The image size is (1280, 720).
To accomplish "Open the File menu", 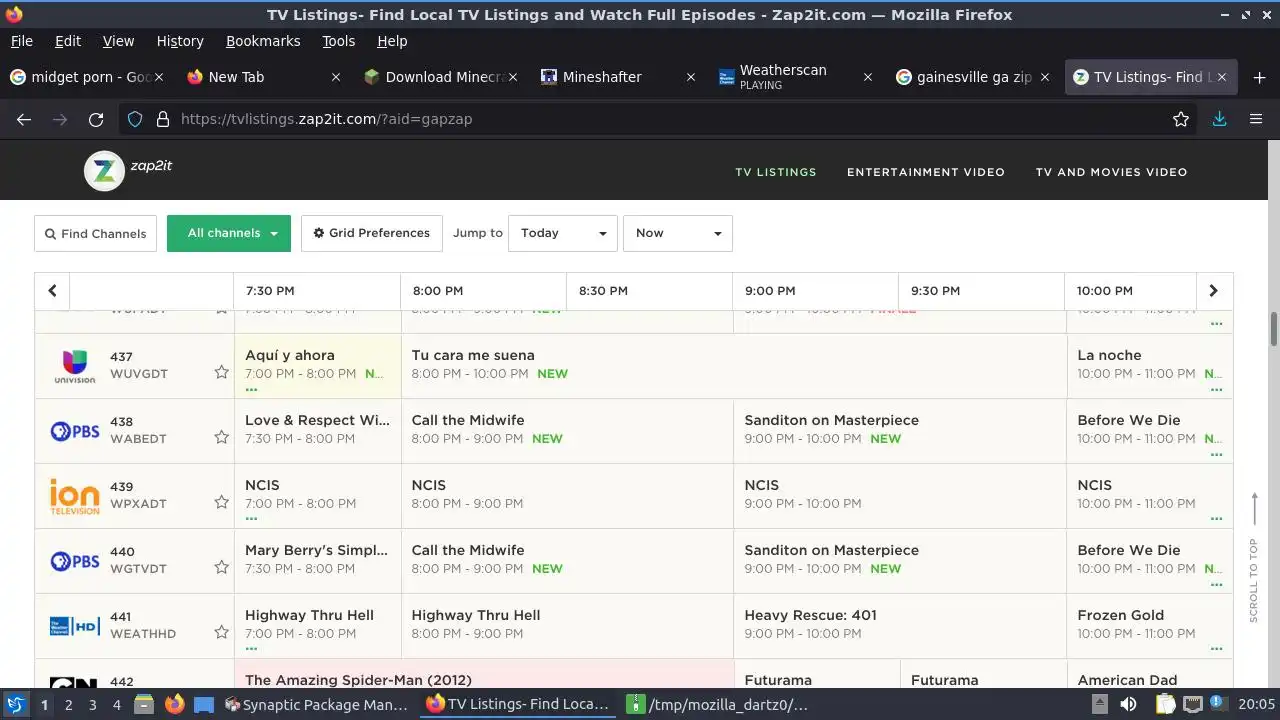I will pos(21,41).
